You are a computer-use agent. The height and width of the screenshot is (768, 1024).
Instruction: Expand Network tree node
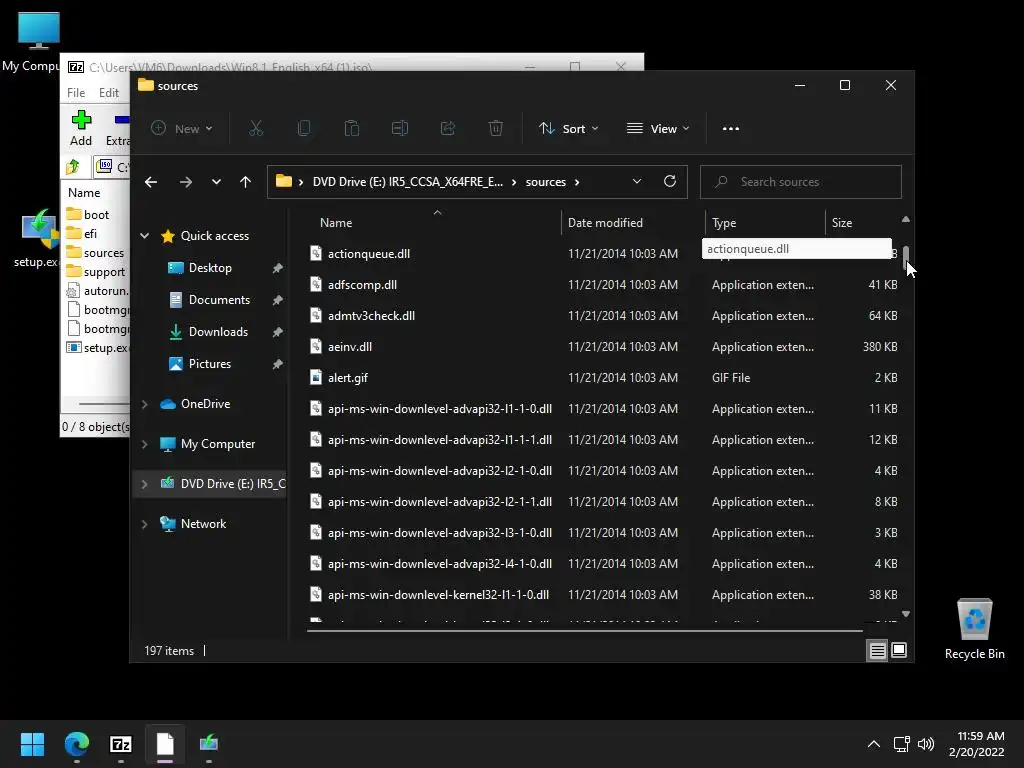(144, 524)
